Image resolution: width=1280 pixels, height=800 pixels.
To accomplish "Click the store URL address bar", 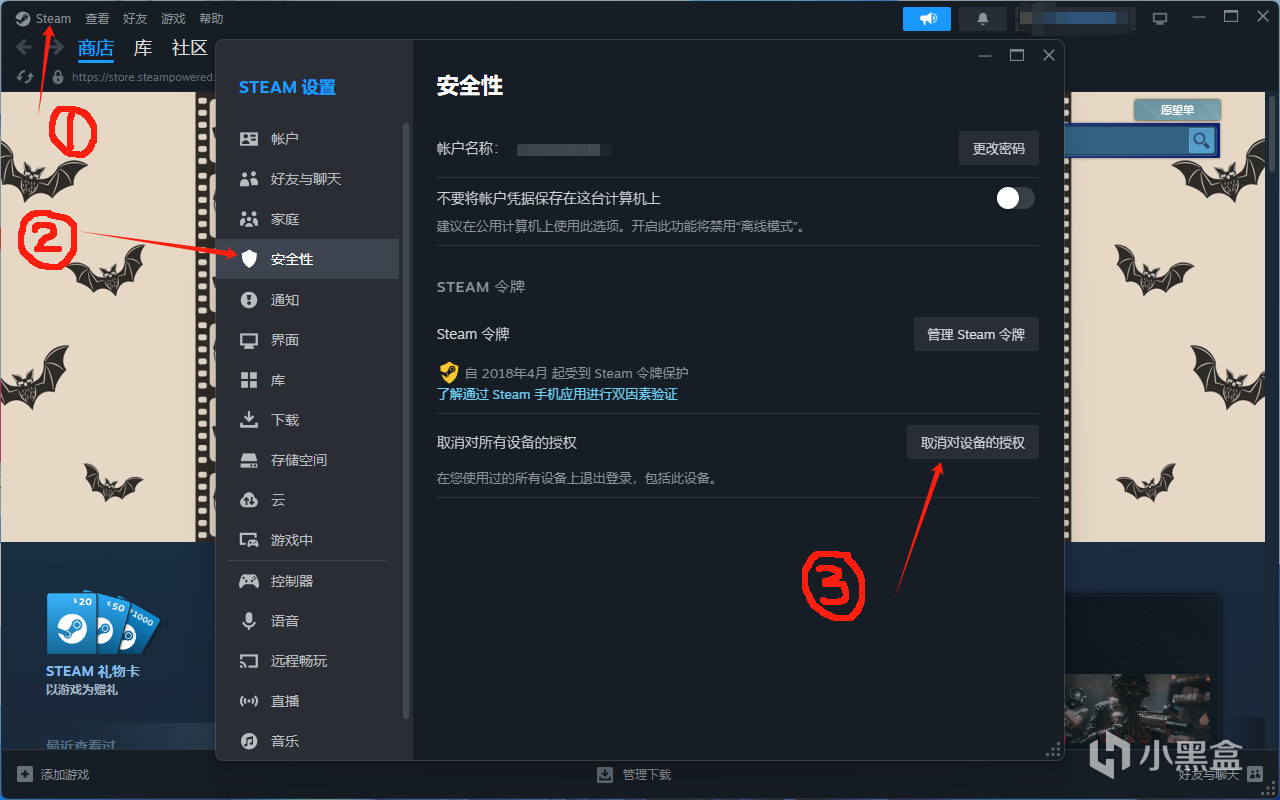I will pyautogui.click(x=141, y=77).
